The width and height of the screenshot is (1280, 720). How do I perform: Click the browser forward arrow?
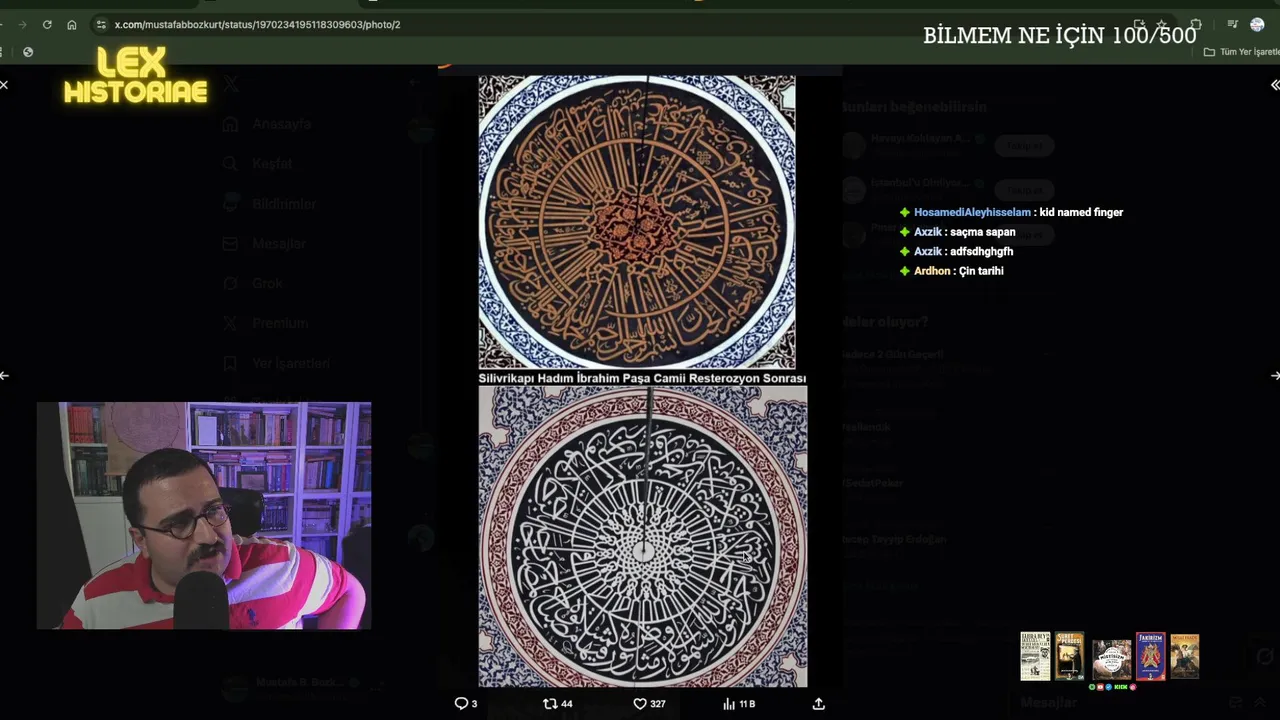pyautogui.click(x=22, y=24)
